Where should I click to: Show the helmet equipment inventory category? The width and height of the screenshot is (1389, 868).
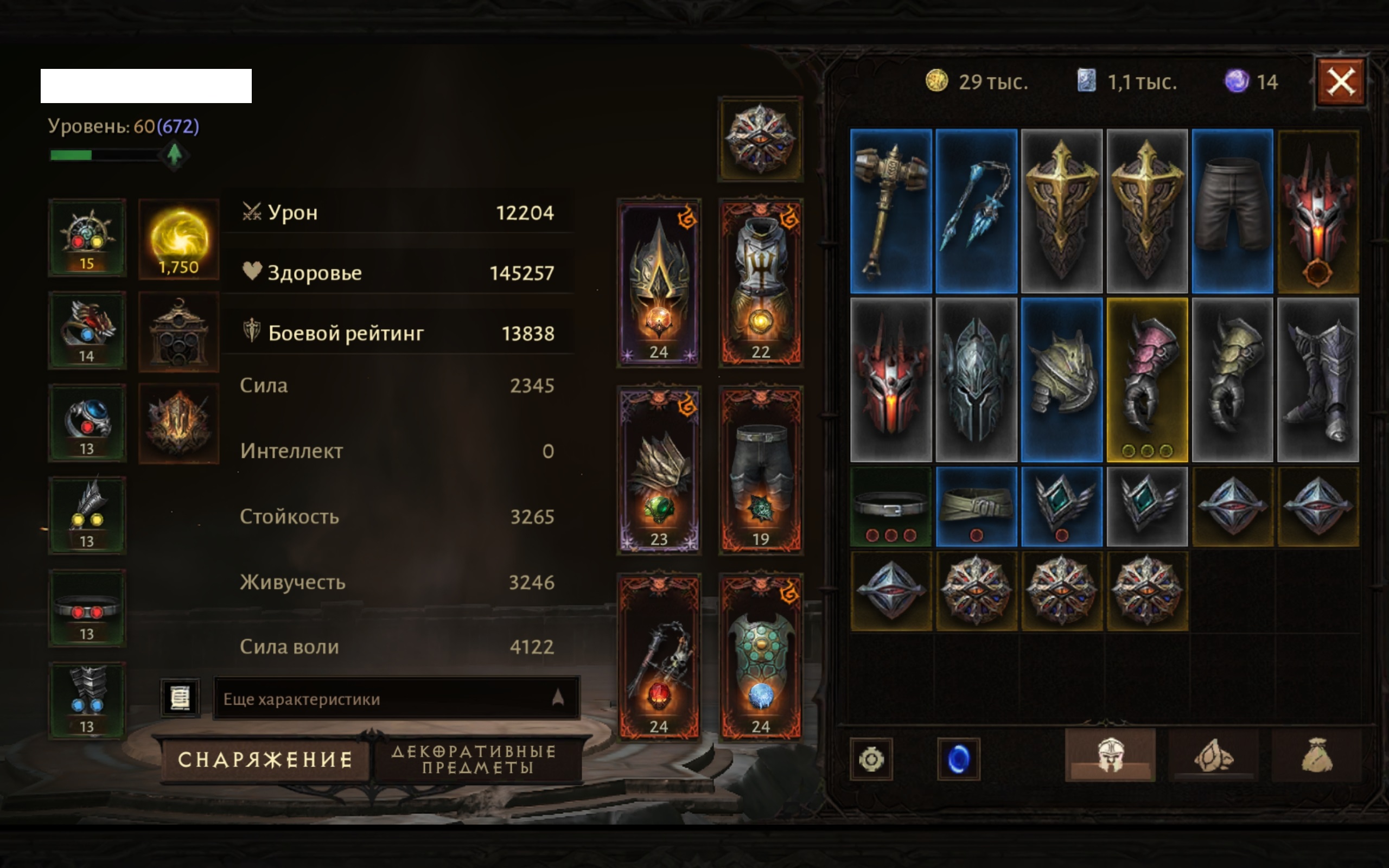[1110, 756]
